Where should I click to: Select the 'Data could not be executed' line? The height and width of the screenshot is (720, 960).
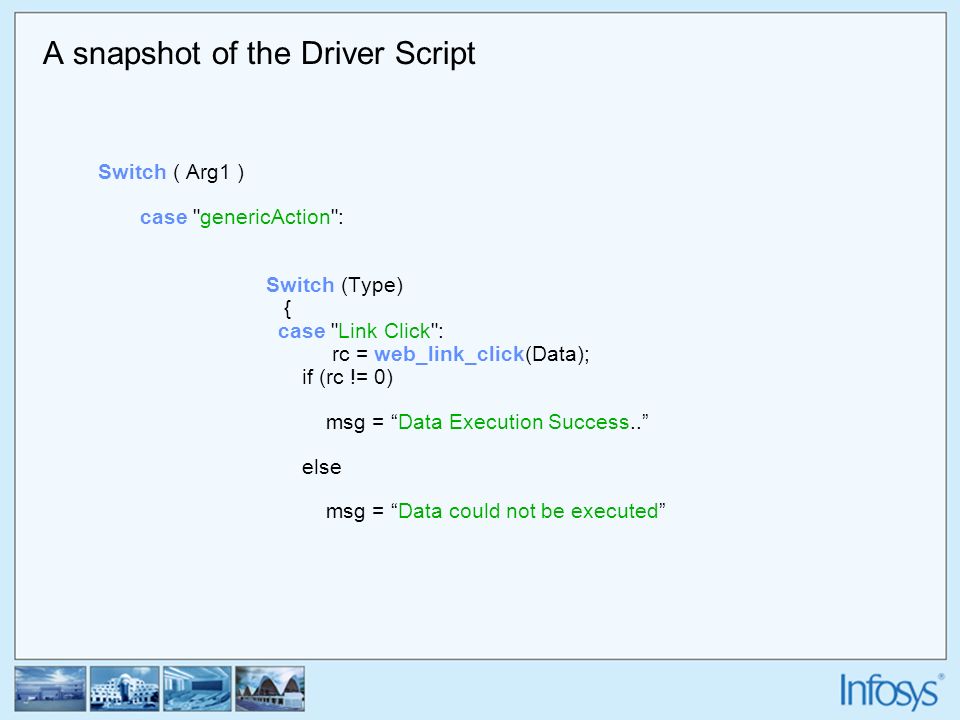point(495,511)
